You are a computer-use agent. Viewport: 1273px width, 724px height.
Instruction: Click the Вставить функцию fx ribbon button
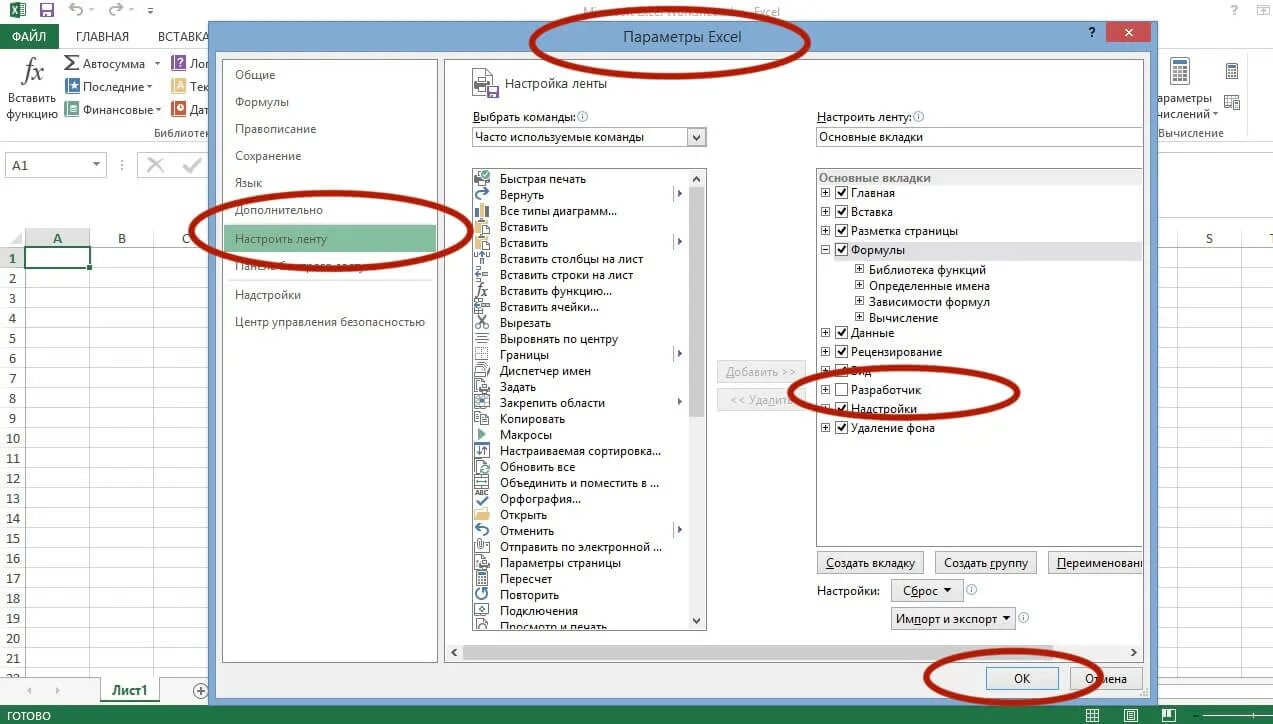[x=32, y=88]
